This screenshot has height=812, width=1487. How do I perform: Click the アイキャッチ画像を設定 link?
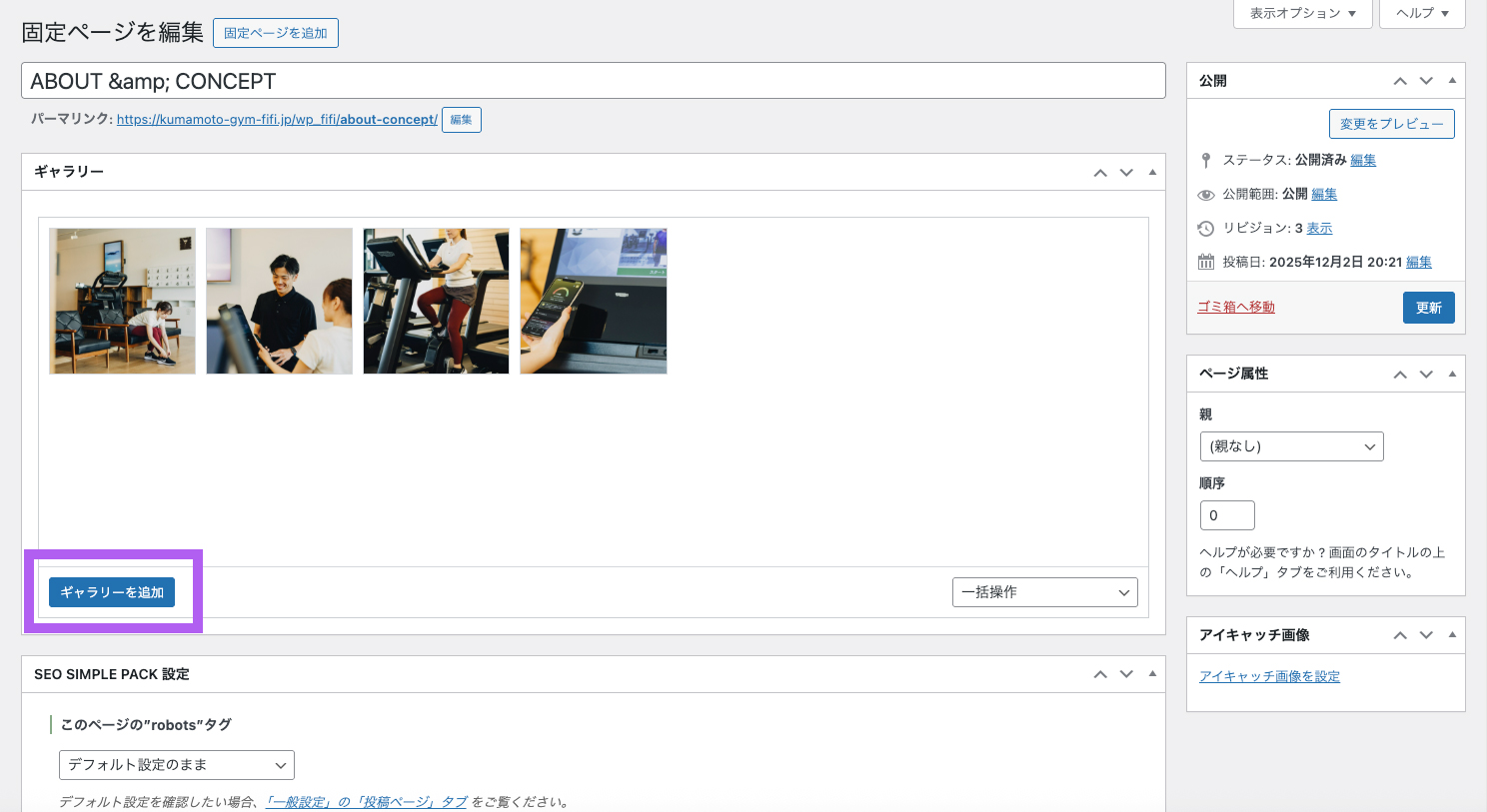click(x=1269, y=676)
